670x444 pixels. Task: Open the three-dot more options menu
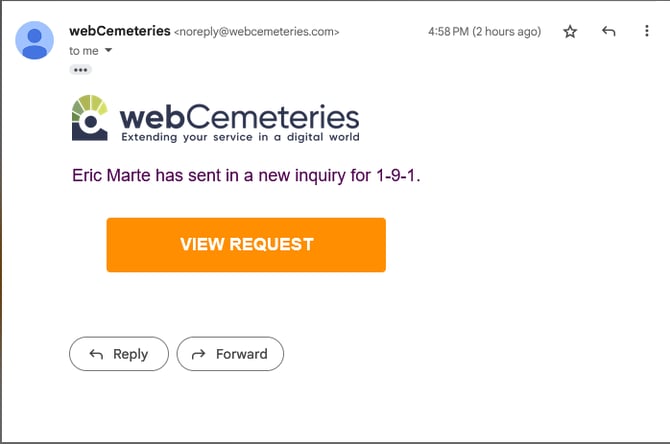click(x=646, y=31)
